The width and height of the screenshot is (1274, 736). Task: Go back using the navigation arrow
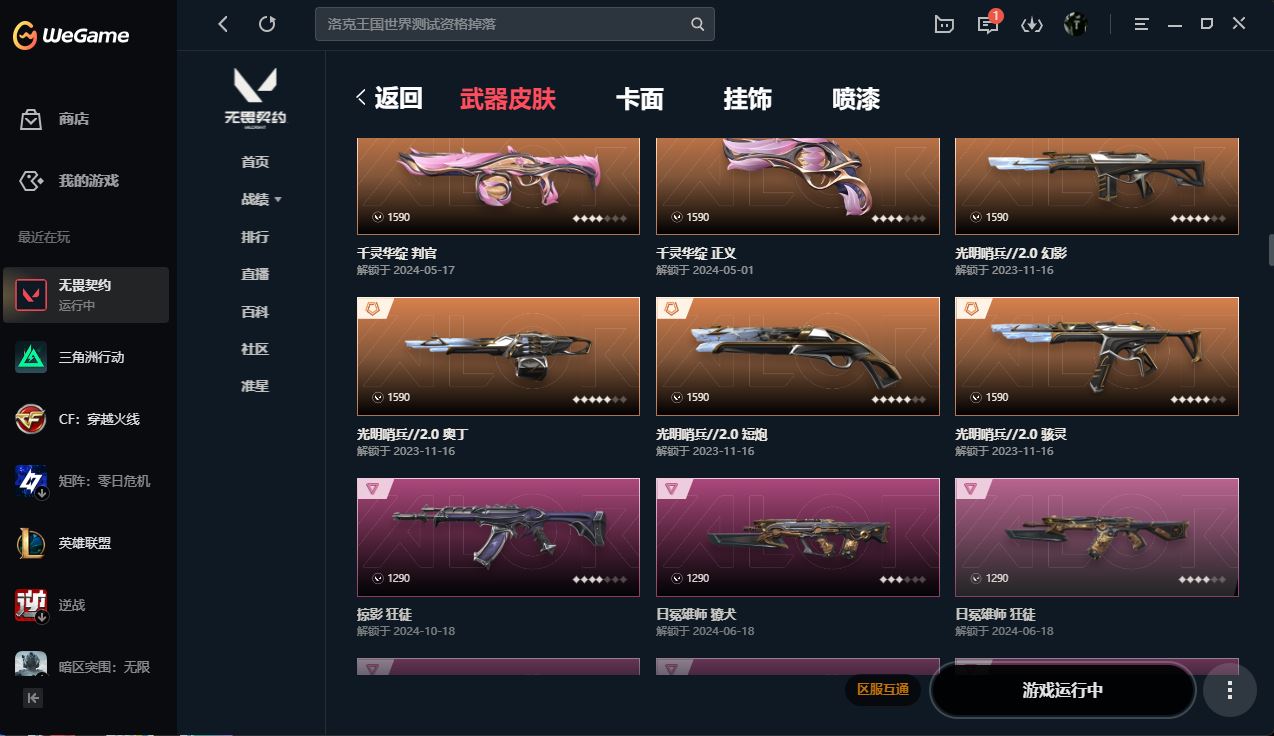pos(223,24)
